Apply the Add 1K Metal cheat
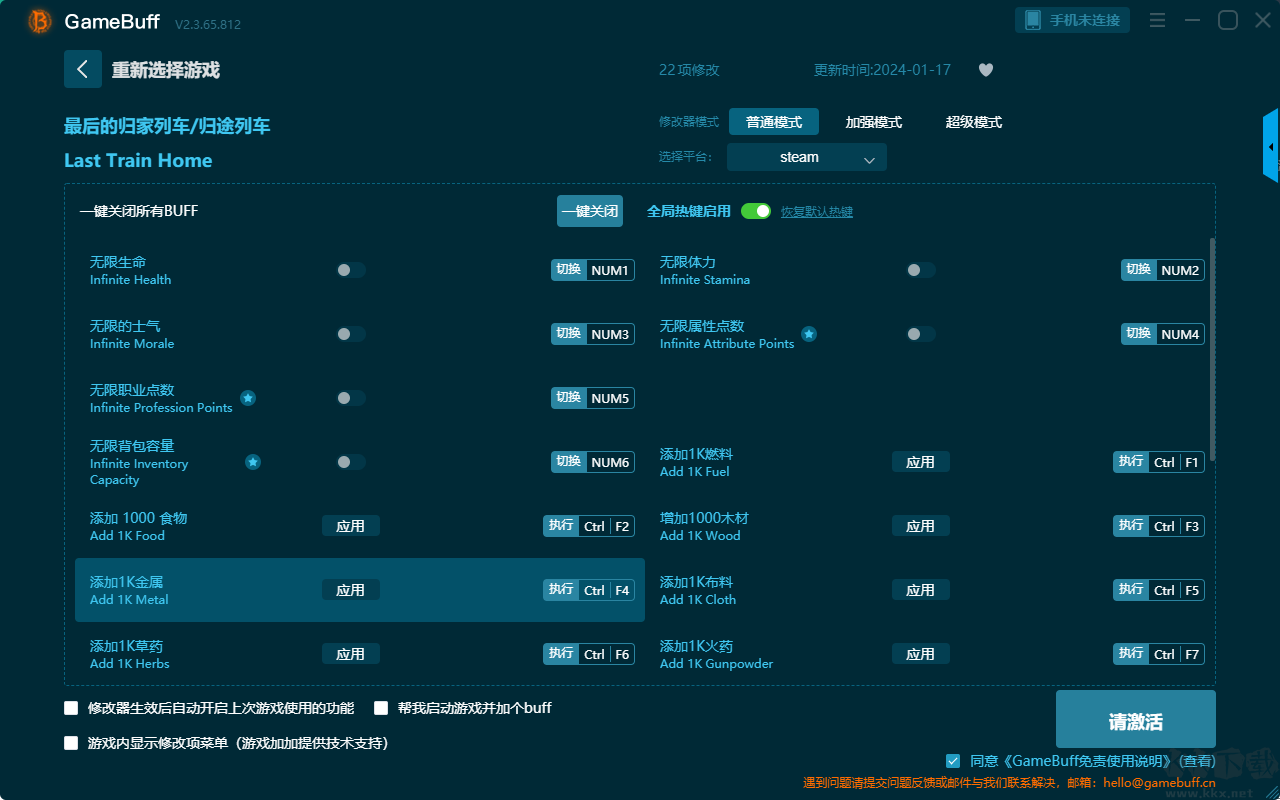 click(x=351, y=590)
